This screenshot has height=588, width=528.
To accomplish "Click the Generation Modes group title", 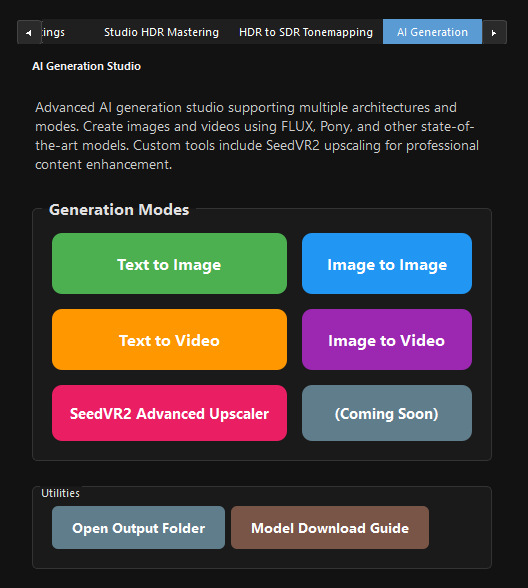I will 119,210.
